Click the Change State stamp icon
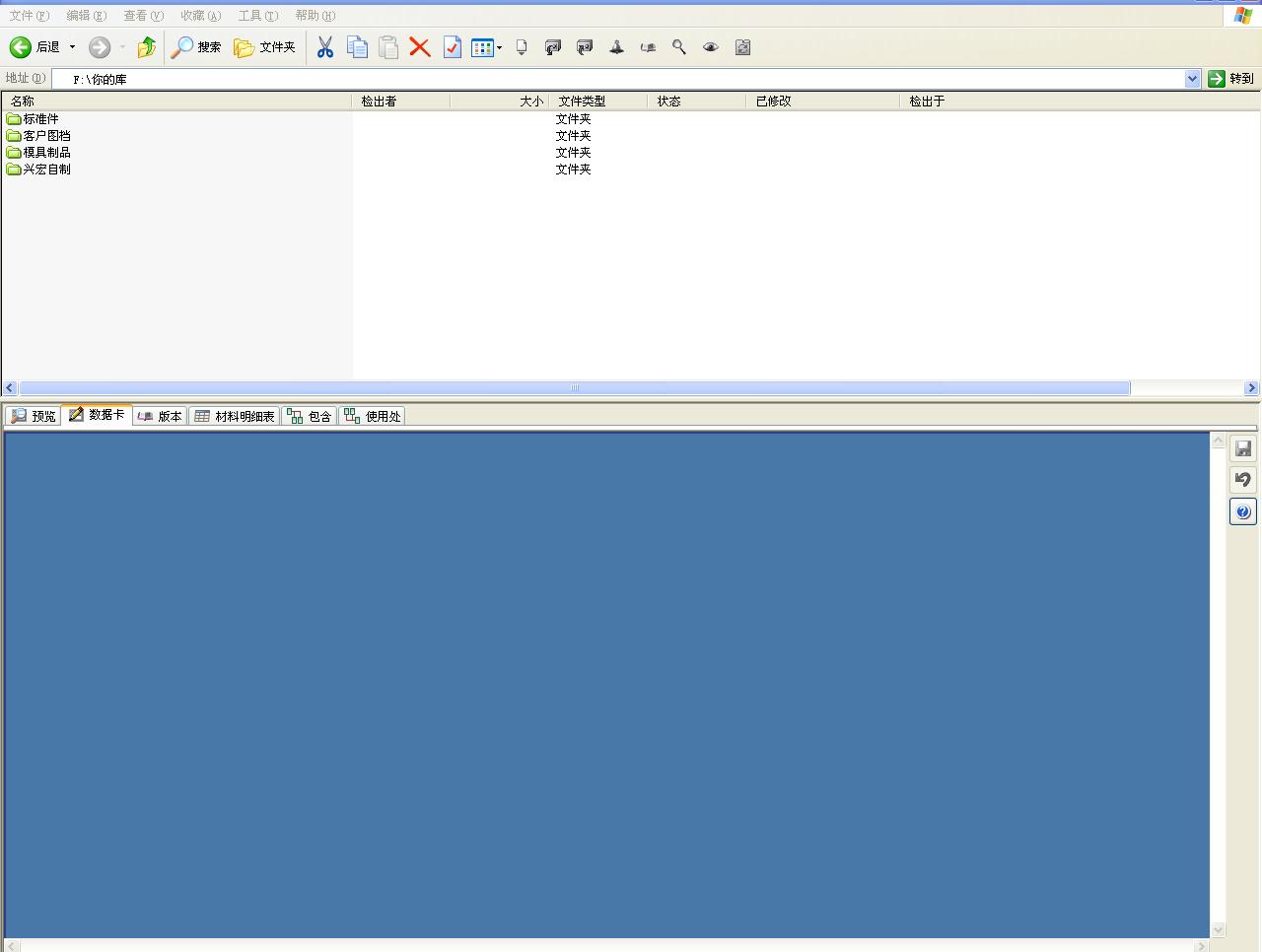Viewport: 1262px width, 952px height. coord(616,47)
